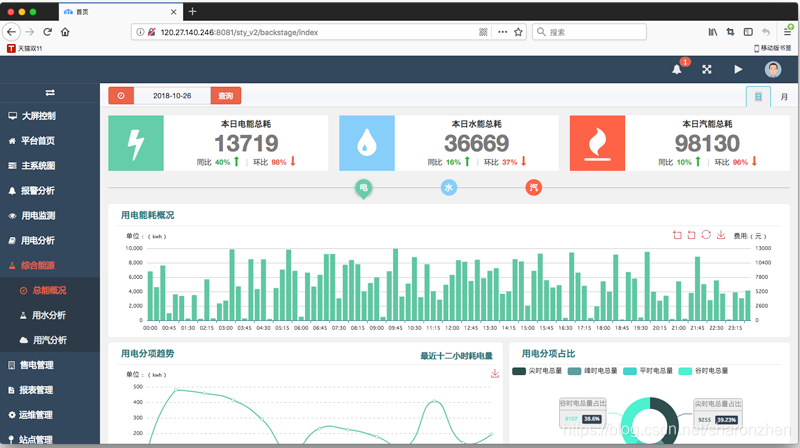Reload the page with refresh icon
Screen dimensions: 800x448
[x=47, y=32]
